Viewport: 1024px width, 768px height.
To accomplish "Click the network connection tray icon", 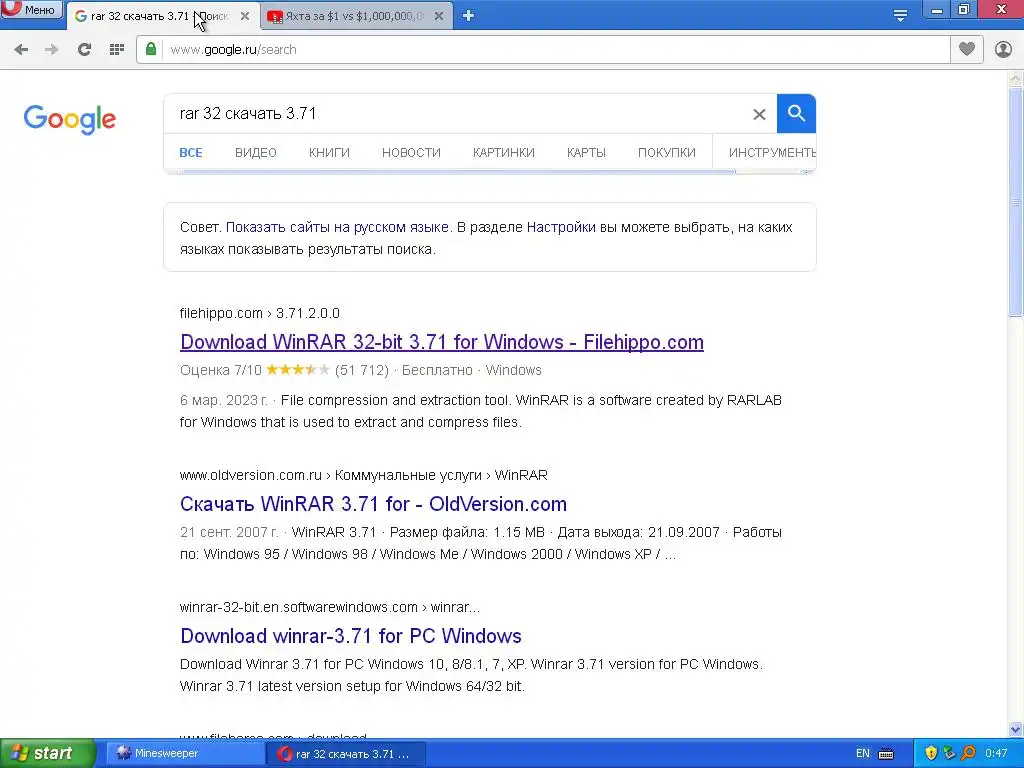I will [950, 754].
